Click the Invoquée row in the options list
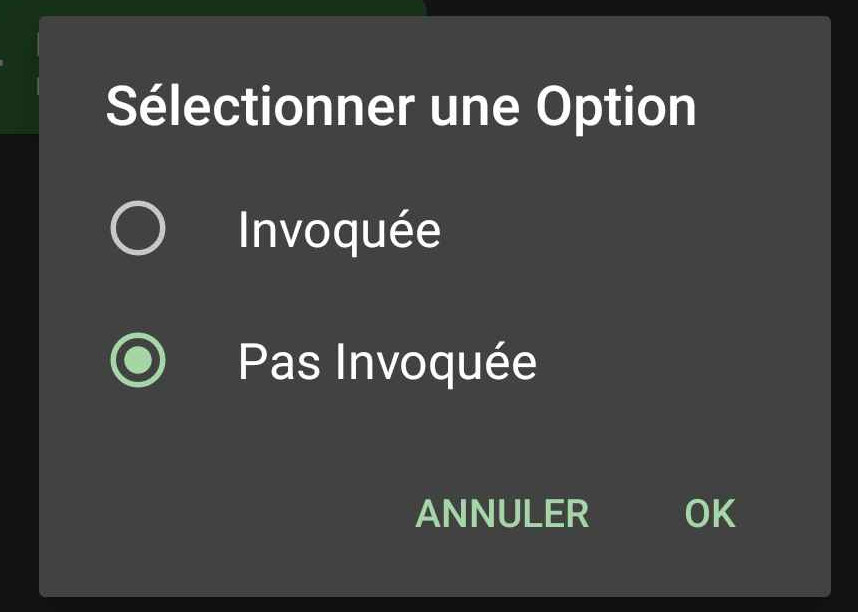Screen dimensions: 858x612 (x=339, y=231)
